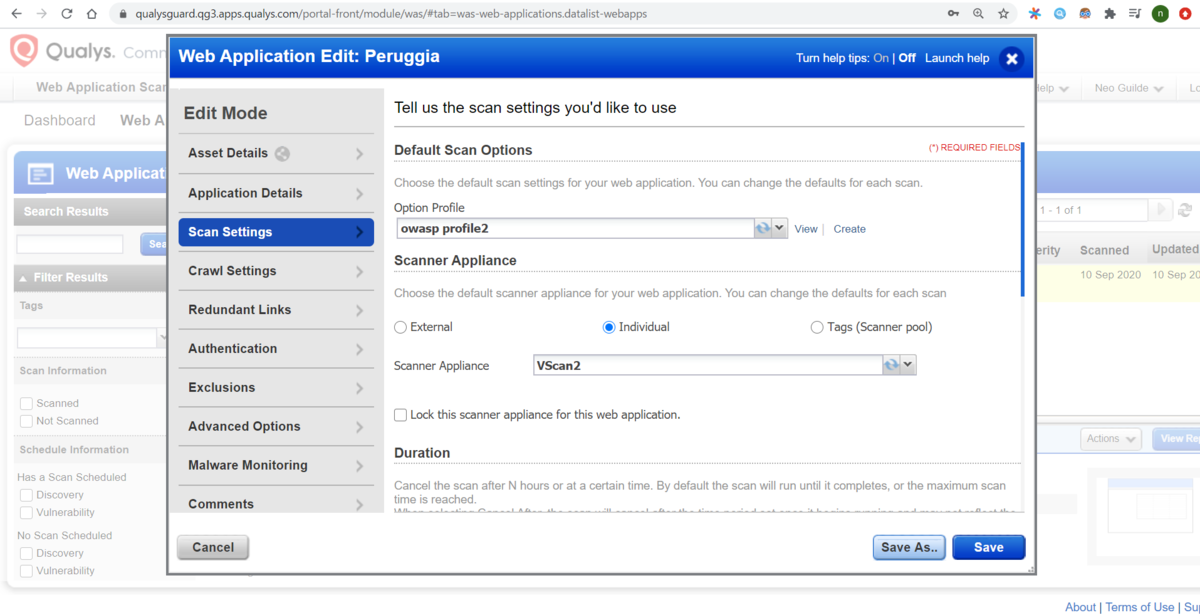
Task: Open the Extensions puzzle icon
Action: (x=1110, y=14)
